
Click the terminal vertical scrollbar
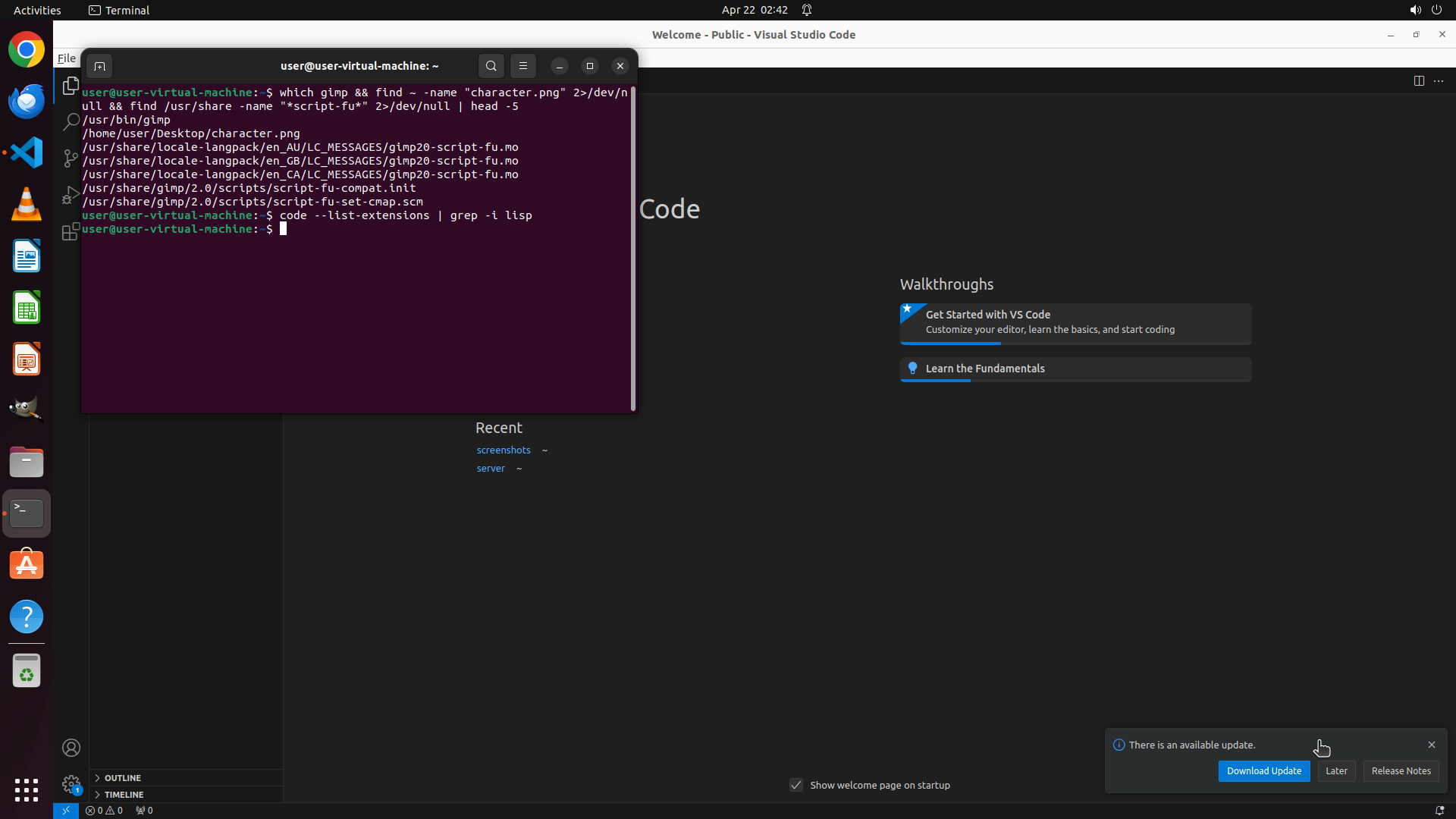click(x=633, y=250)
